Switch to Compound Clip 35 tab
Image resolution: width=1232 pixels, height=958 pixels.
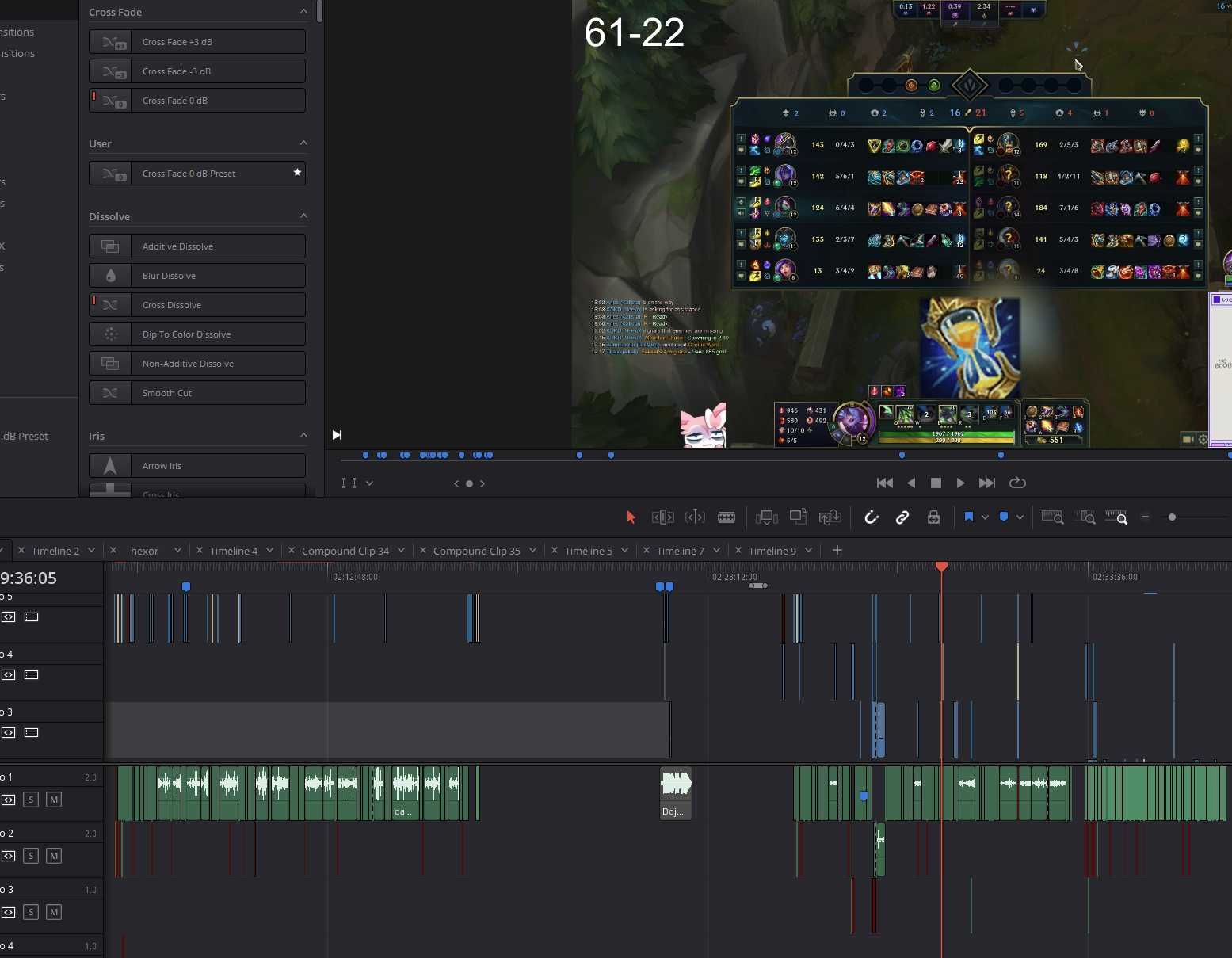(x=477, y=551)
